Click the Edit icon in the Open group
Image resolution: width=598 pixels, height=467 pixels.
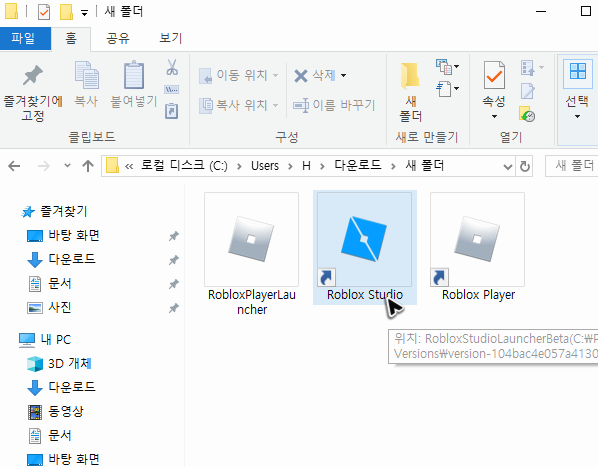(528, 91)
